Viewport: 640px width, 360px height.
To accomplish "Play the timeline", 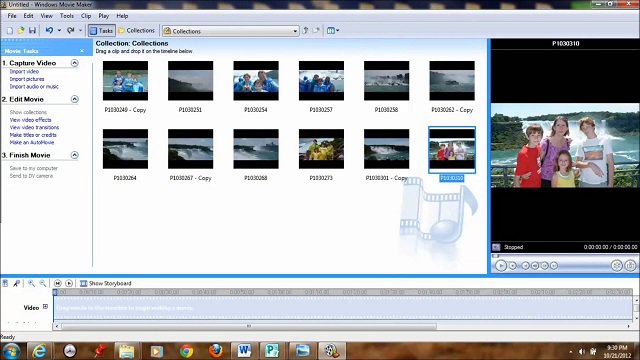I will pyautogui.click(x=69, y=283).
